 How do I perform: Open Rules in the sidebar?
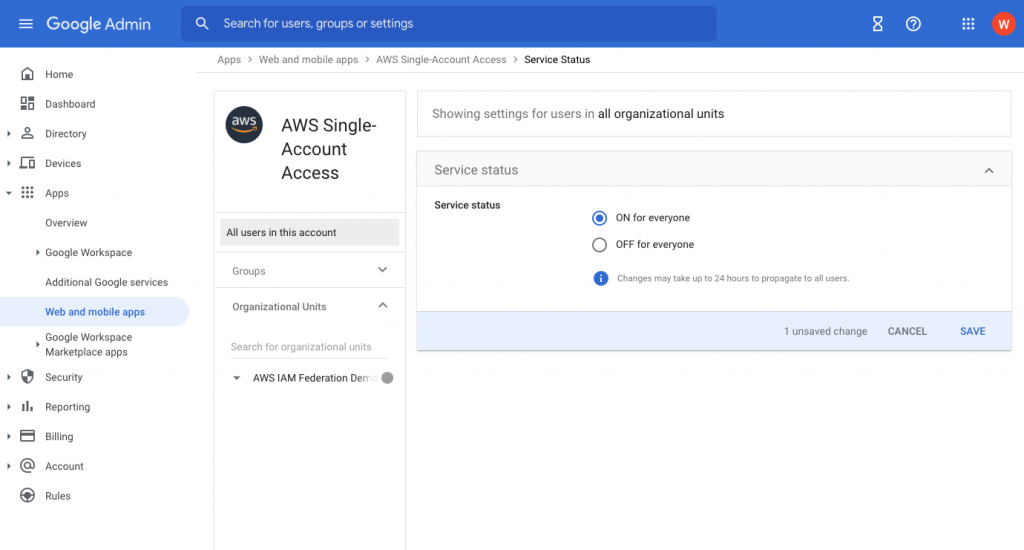pyautogui.click(x=57, y=496)
